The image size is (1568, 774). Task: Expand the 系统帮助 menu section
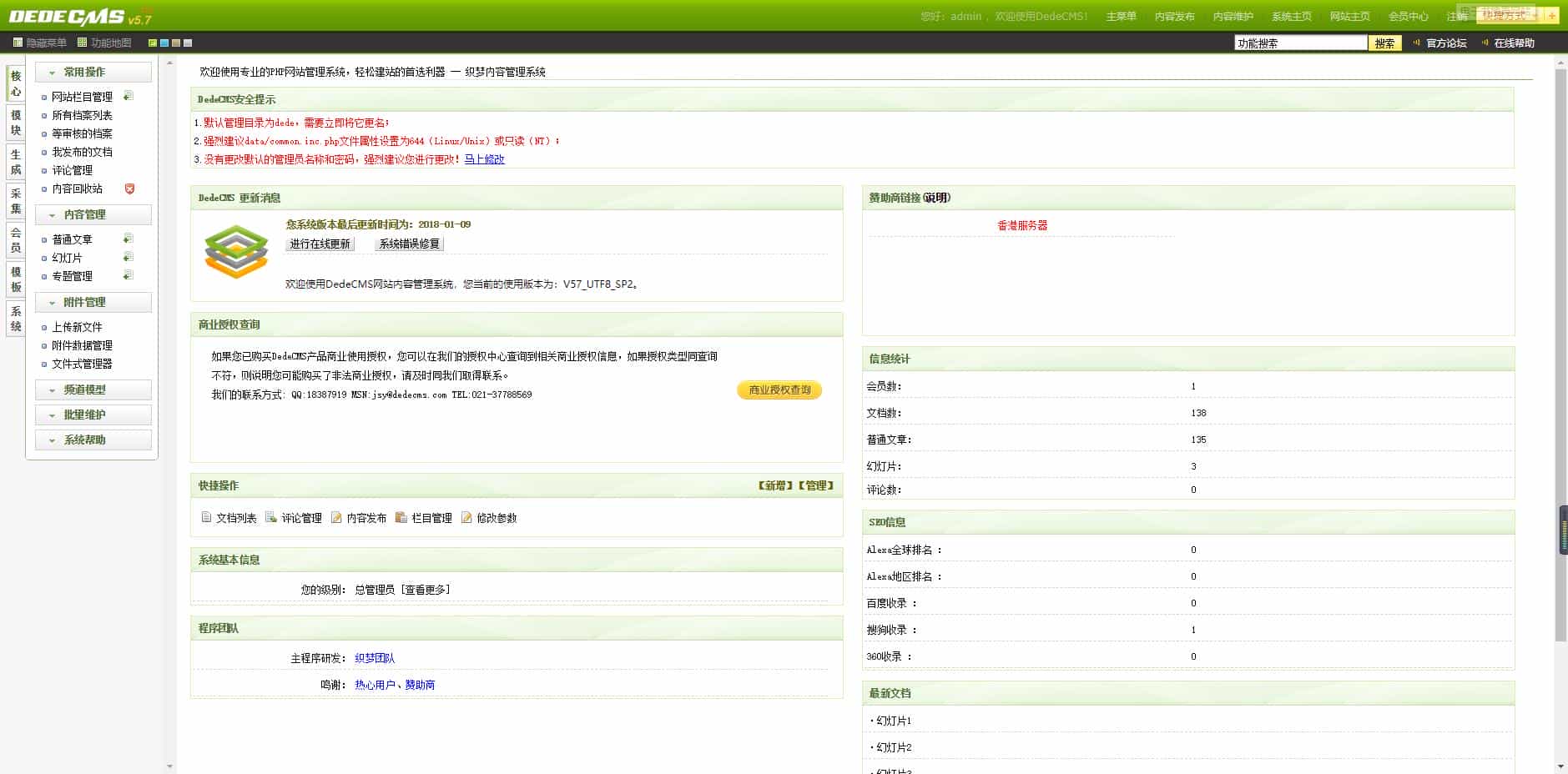tap(93, 440)
